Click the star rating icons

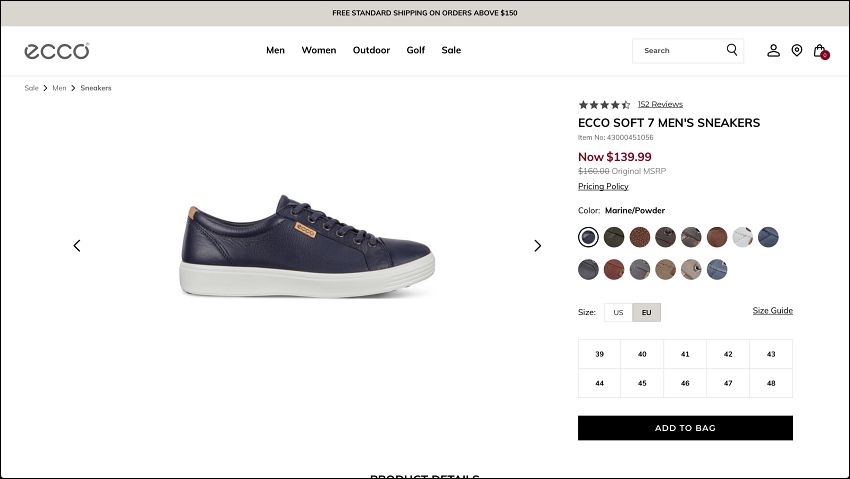click(x=604, y=104)
